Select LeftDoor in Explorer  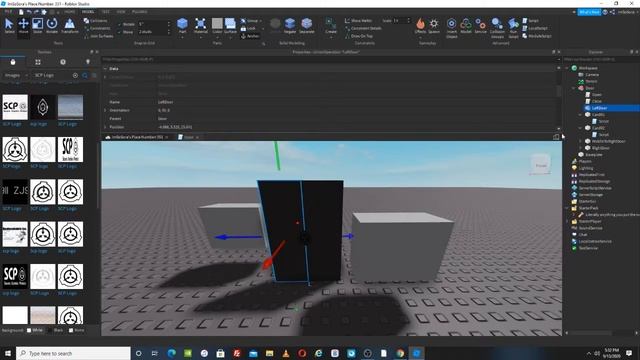(599, 108)
